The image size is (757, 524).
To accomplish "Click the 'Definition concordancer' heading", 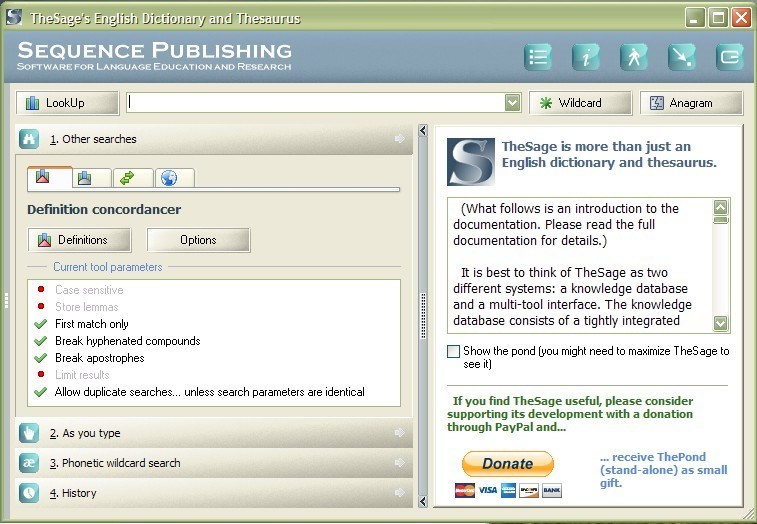I will (x=104, y=210).
